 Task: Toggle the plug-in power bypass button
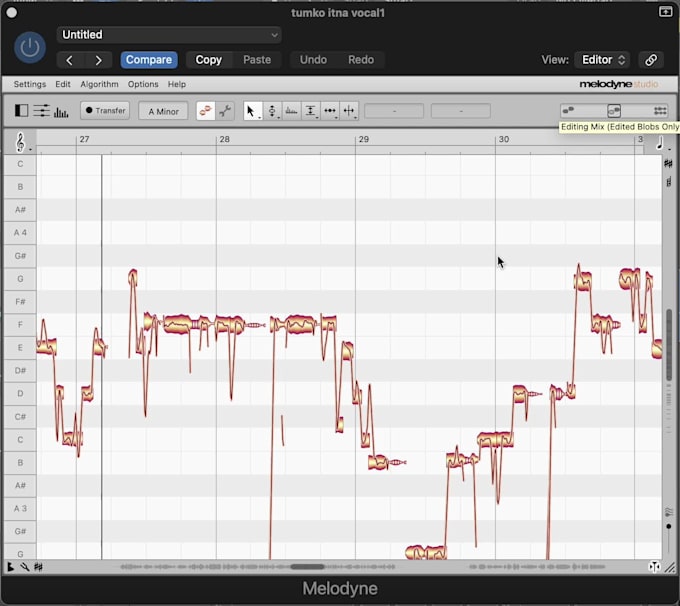click(x=30, y=47)
